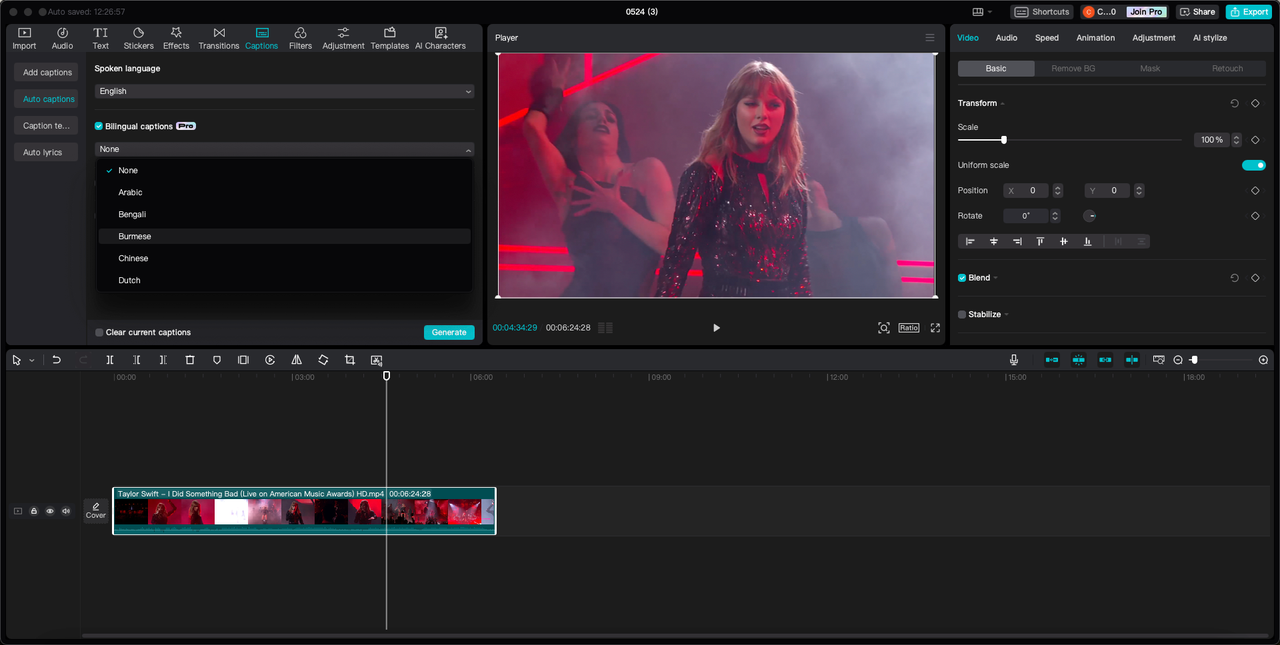Enable Clear current captions checkbox
Image resolution: width=1280 pixels, height=645 pixels.
(99, 332)
